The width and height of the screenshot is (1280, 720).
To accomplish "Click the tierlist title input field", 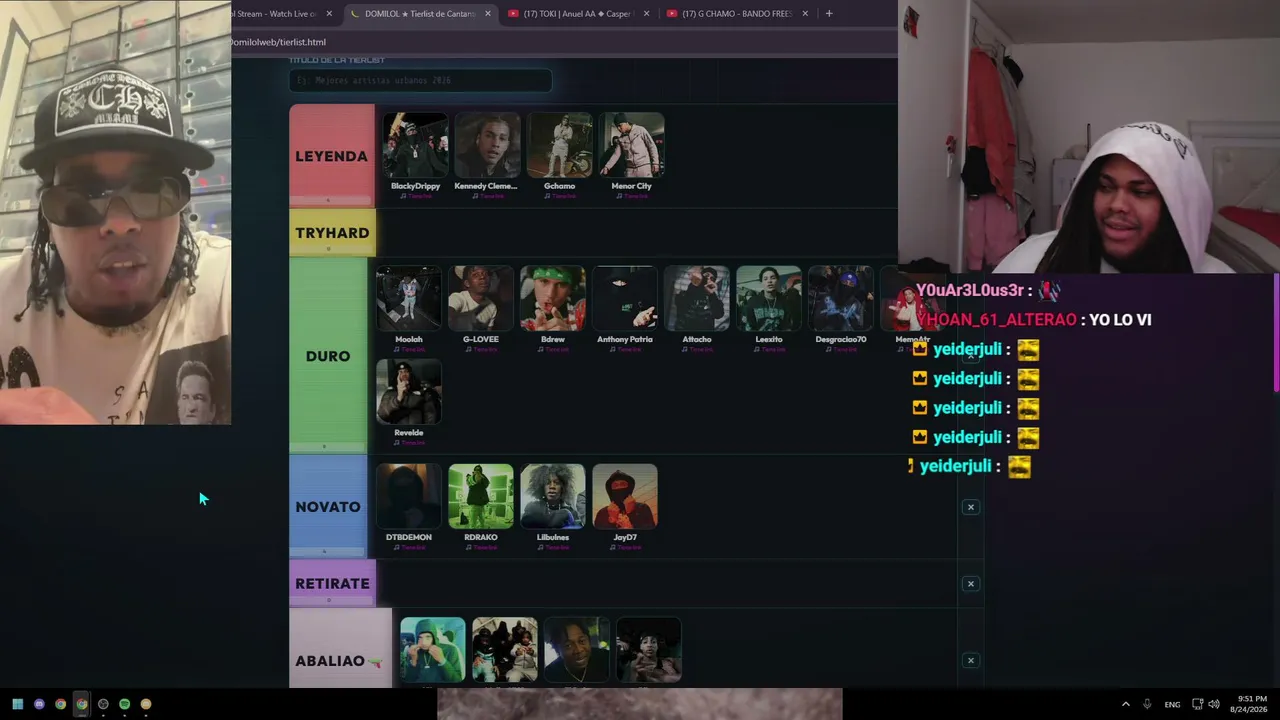I will (420, 80).
